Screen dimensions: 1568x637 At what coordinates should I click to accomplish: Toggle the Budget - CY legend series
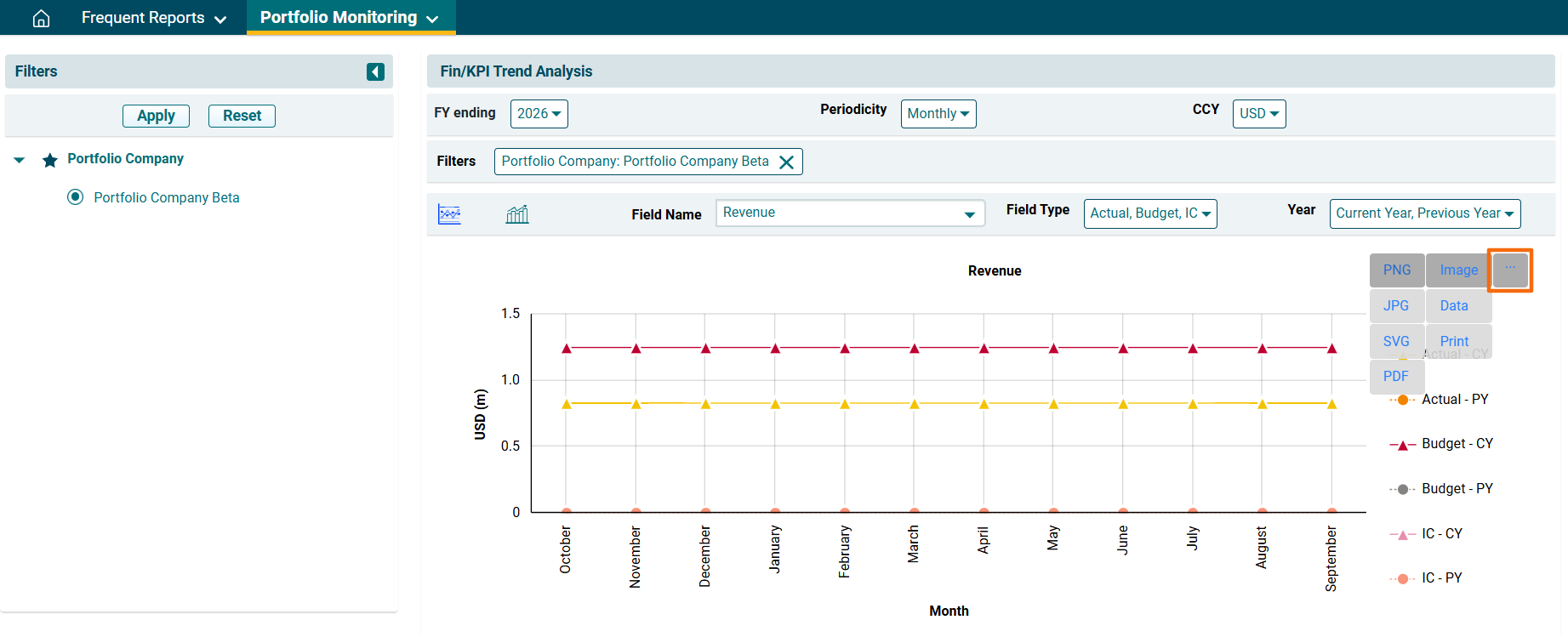1457,444
